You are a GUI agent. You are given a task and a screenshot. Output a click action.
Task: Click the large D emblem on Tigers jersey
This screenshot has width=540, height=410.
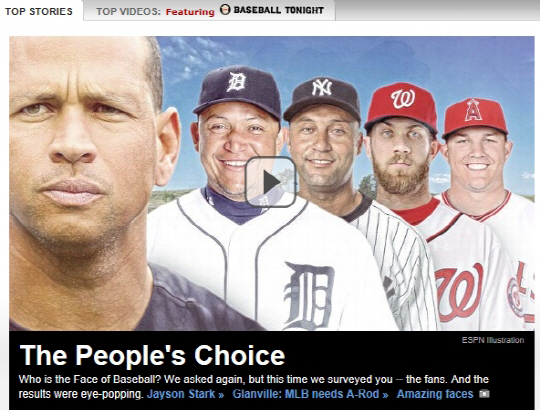pos(307,295)
